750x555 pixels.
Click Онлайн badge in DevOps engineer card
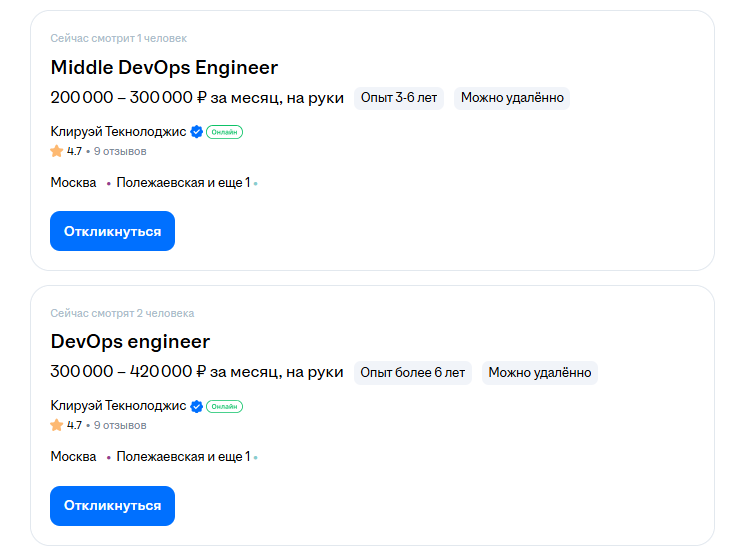[x=224, y=406]
